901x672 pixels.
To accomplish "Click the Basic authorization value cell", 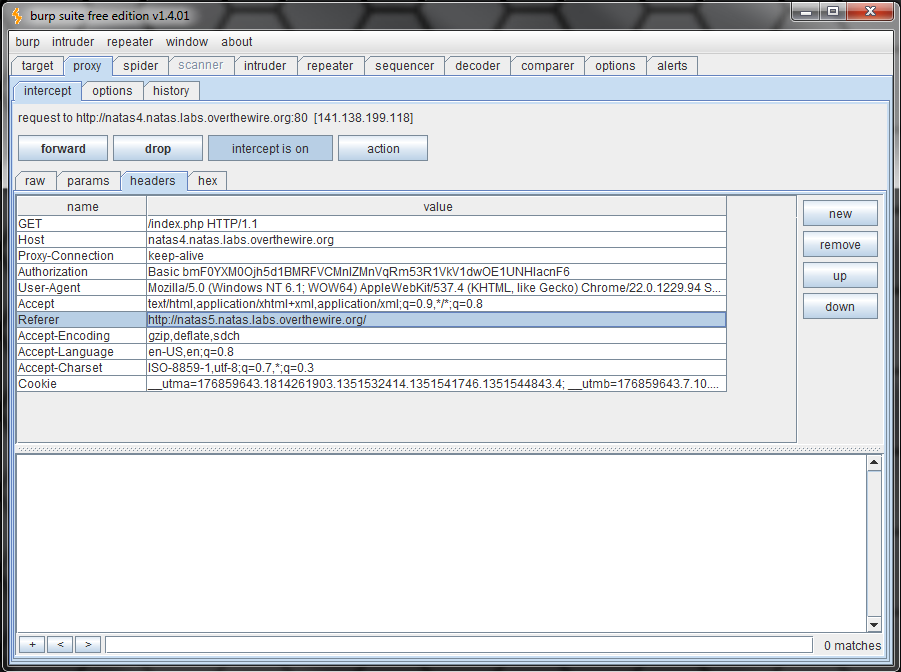I will (437, 272).
